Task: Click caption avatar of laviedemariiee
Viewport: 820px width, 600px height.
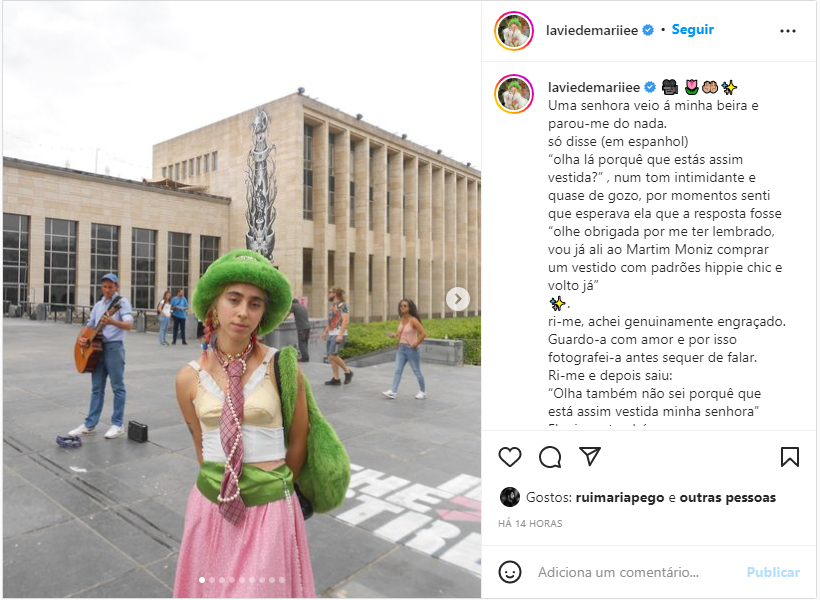Action: tap(514, 94)
